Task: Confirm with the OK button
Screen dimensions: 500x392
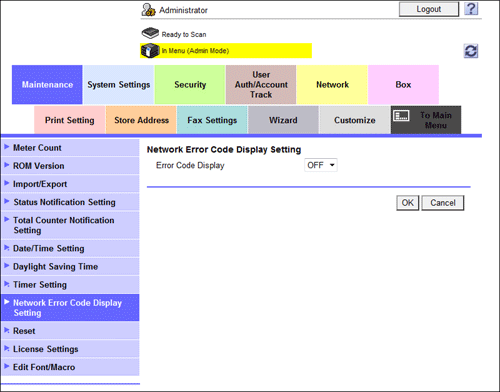Action: [407, 203]
